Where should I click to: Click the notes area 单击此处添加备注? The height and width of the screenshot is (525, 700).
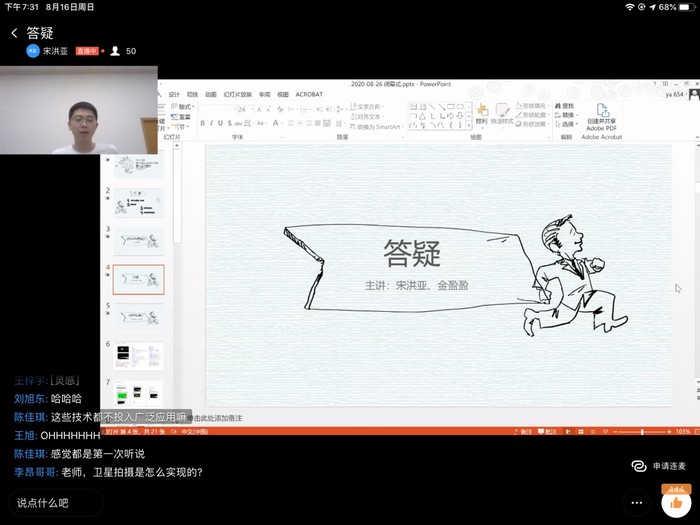click(216, 418)
